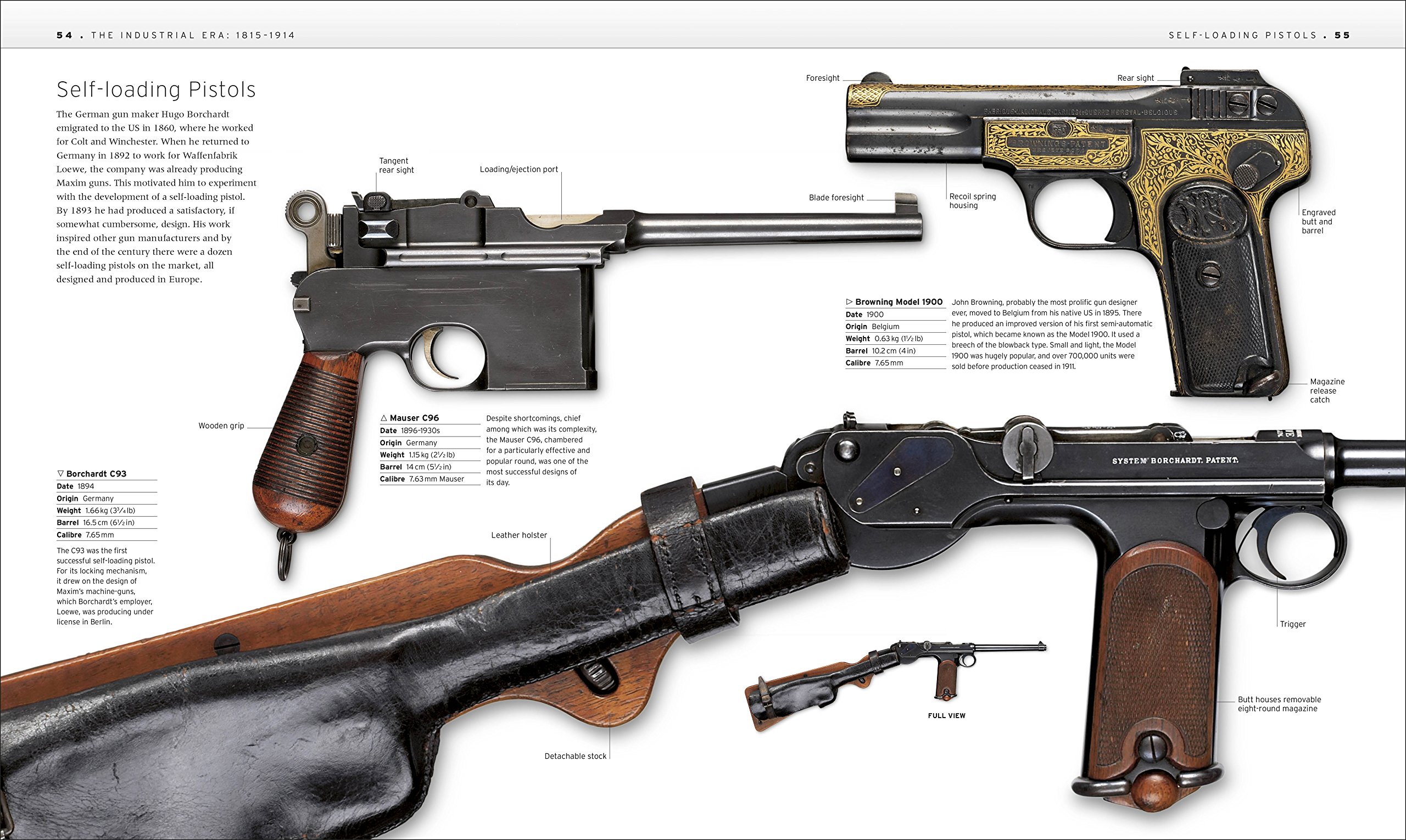The height and width of the screenshot is (840, 1406).
Task: Click the Recoil spring housing label
Action: 972,201
